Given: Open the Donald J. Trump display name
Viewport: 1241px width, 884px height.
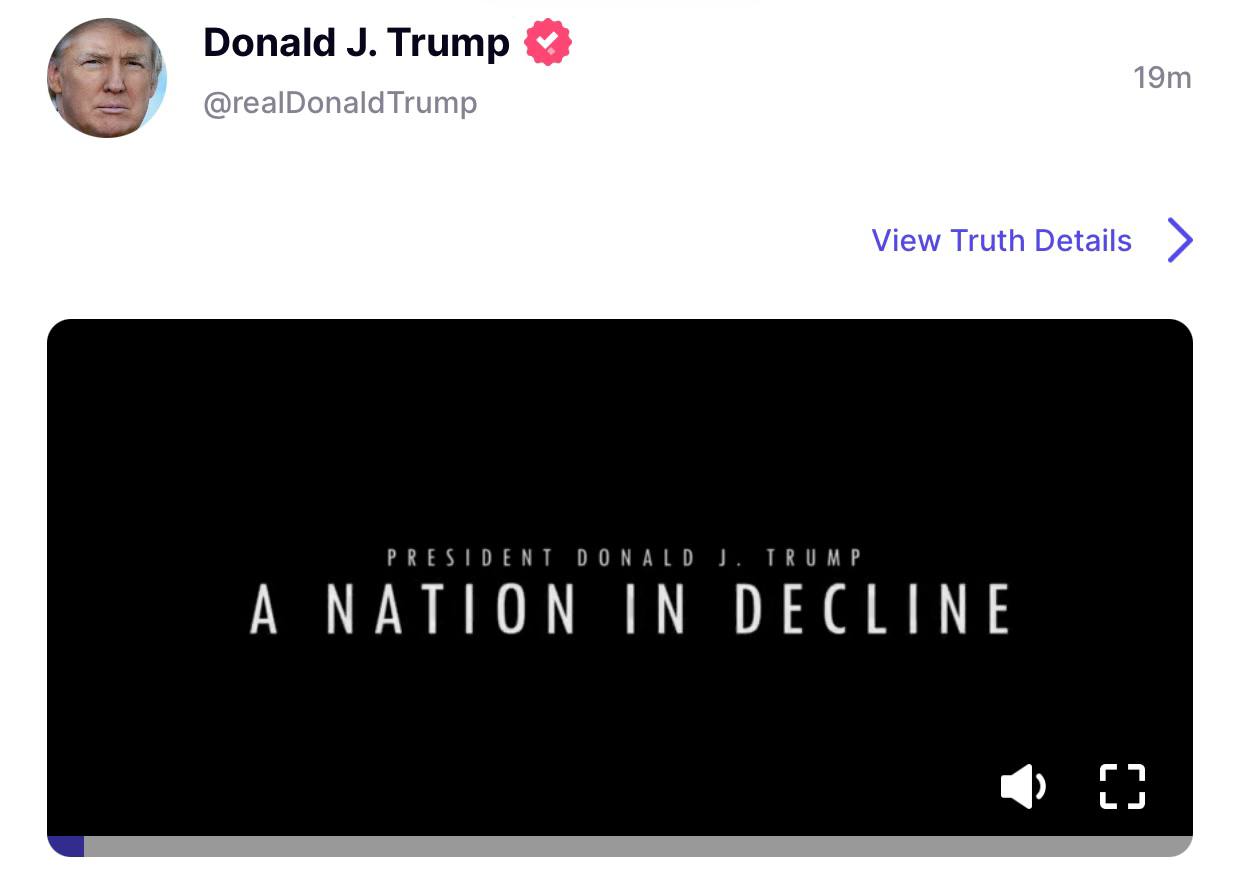Looking at the screenshot, I should tap(356, 43).
